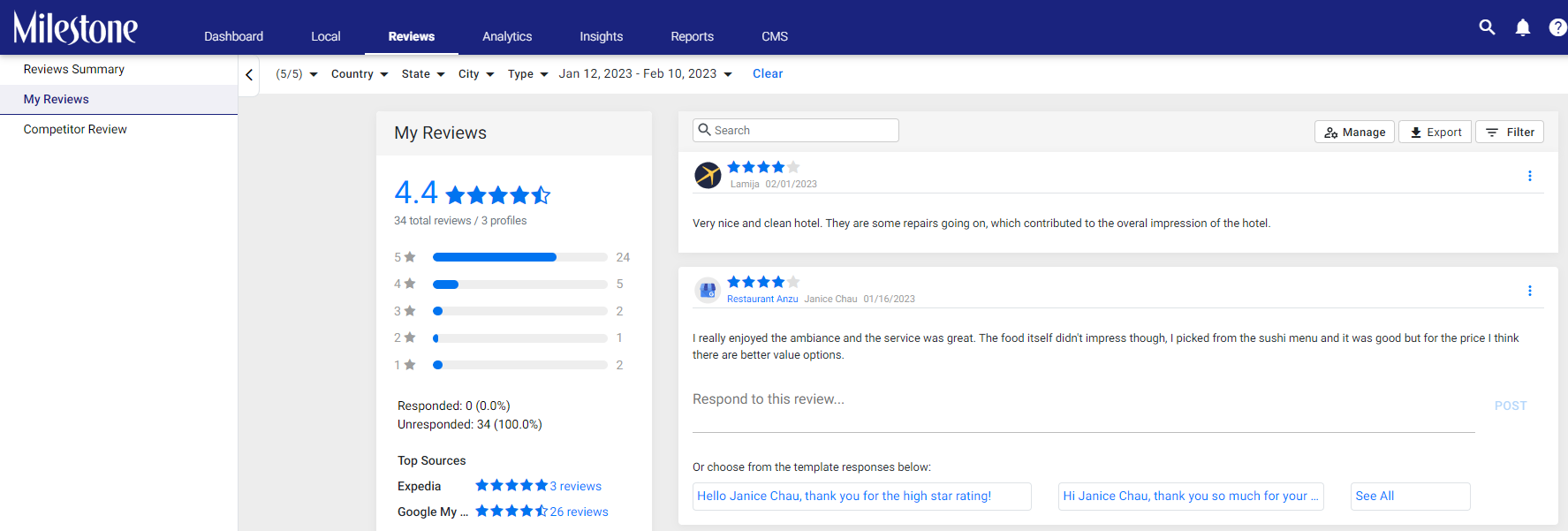Go to the Dashboard tab
The width and height of the screenshot is (1568, 531).
pyautogui.click(x=233, y=36)
